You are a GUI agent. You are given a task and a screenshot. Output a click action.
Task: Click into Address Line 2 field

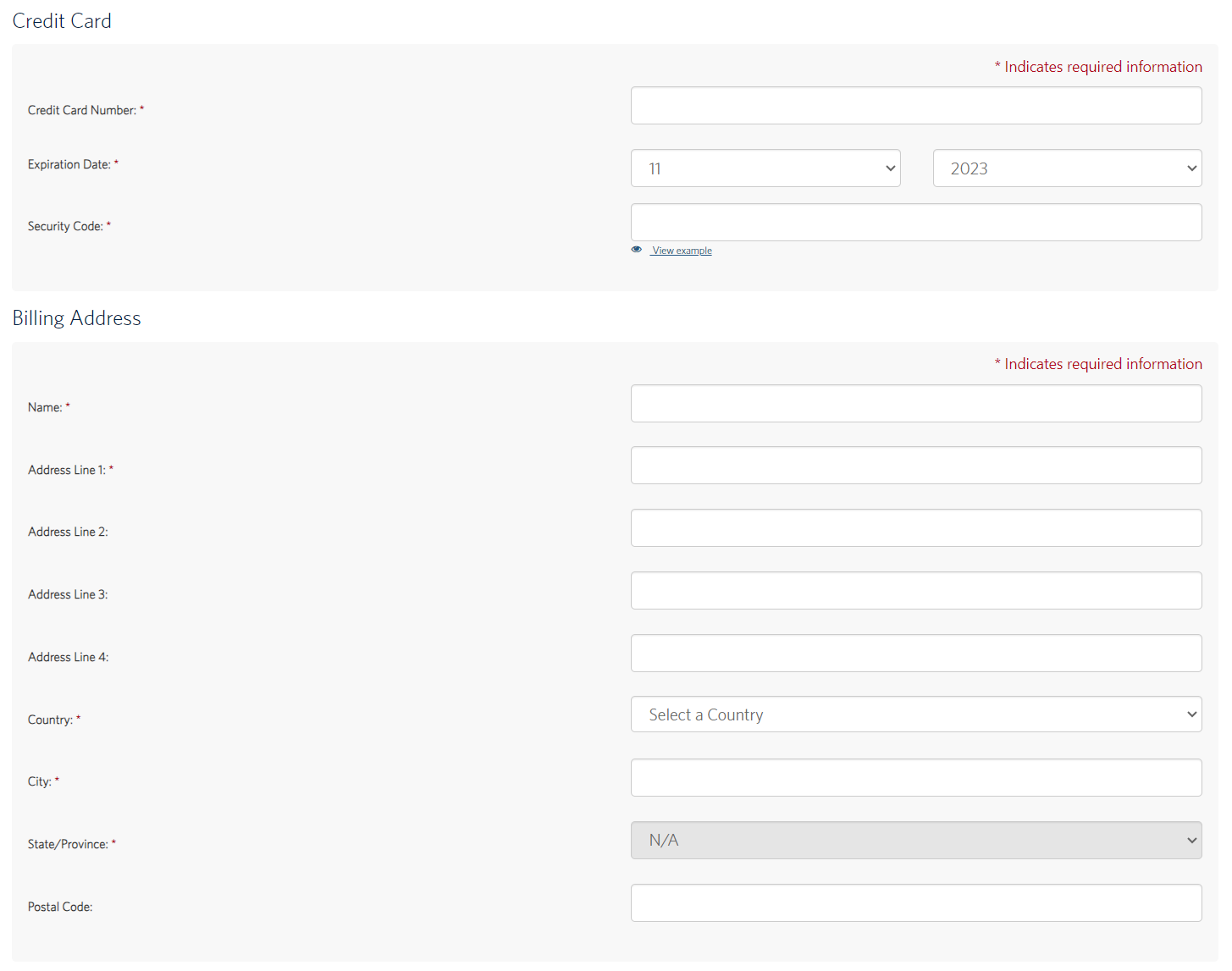click(x=915, y=528)
